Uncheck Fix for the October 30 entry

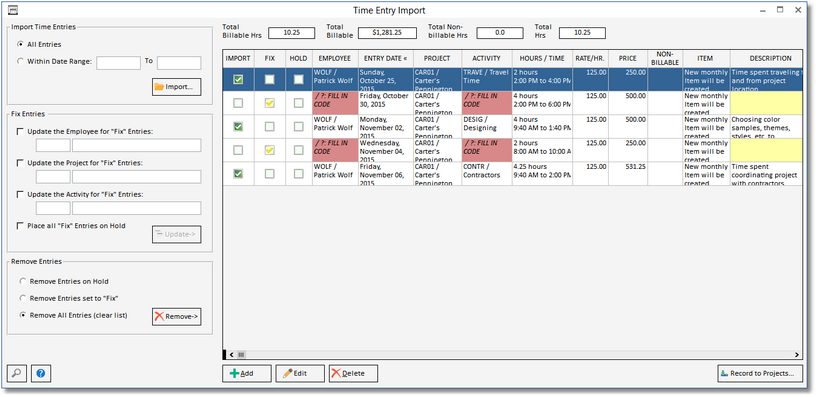click(269, 103)
